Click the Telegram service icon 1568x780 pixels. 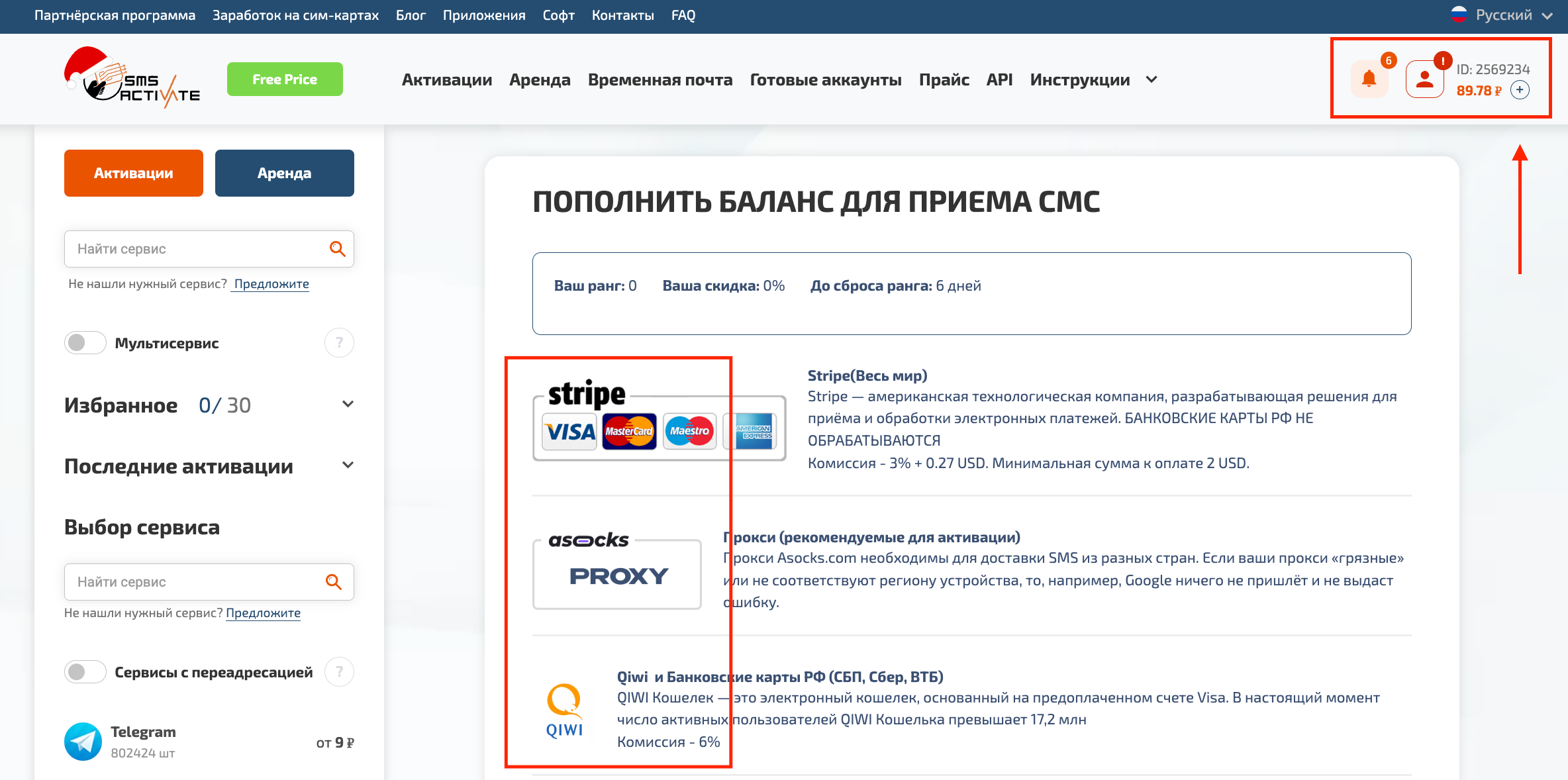click(x=83, y=742)
